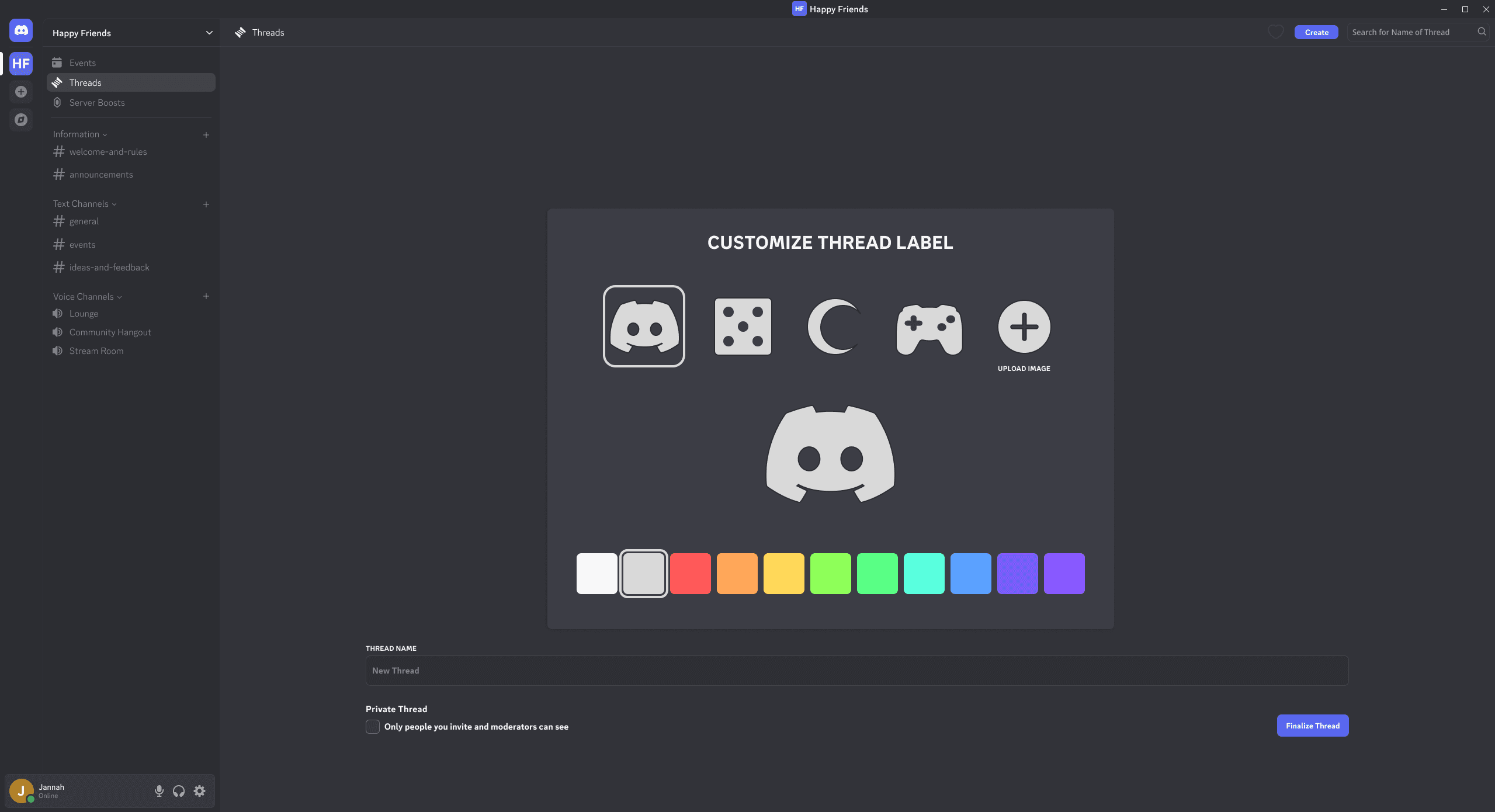Click the Finalize Thread button
This screenshot has height=812, width=1495.
[1312, 726]
